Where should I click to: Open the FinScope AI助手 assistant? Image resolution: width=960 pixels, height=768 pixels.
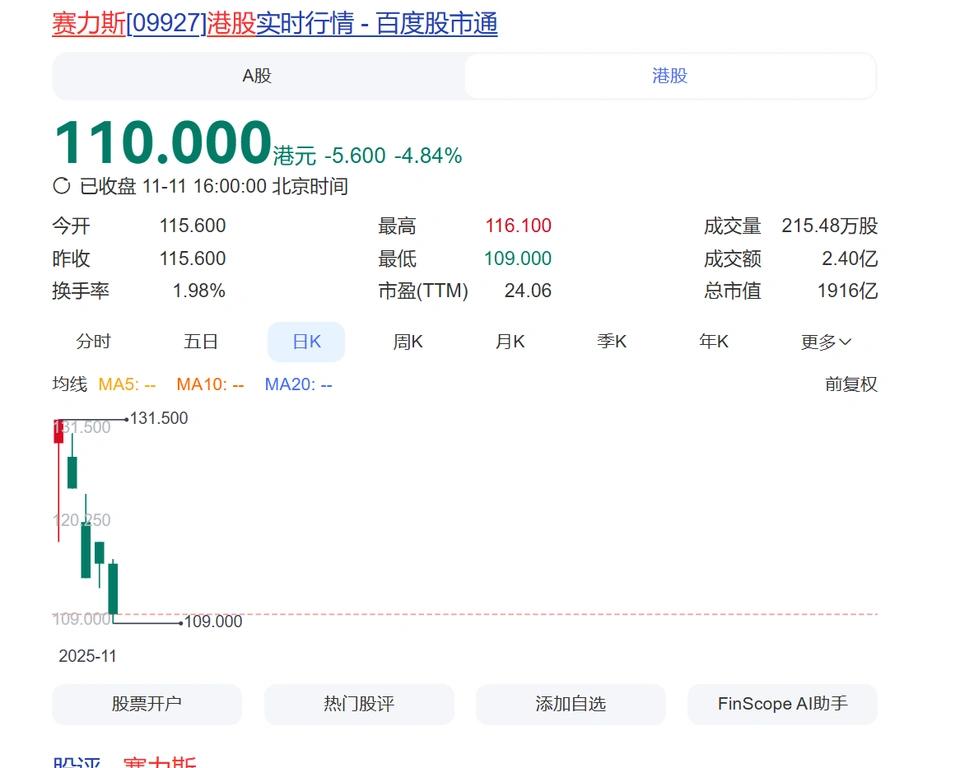pos(783,704)
